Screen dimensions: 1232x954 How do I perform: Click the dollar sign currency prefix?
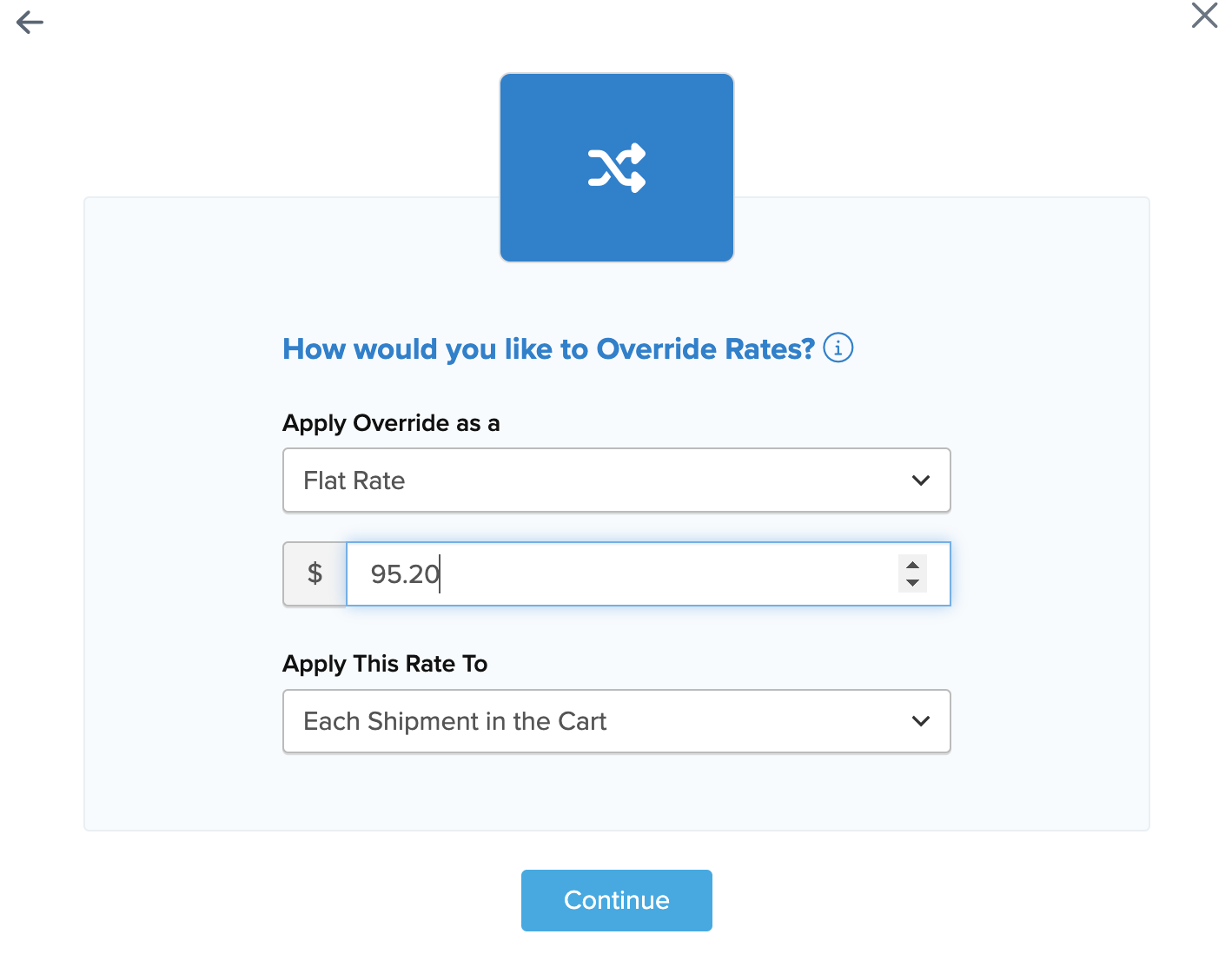click(x=315, y=573)
